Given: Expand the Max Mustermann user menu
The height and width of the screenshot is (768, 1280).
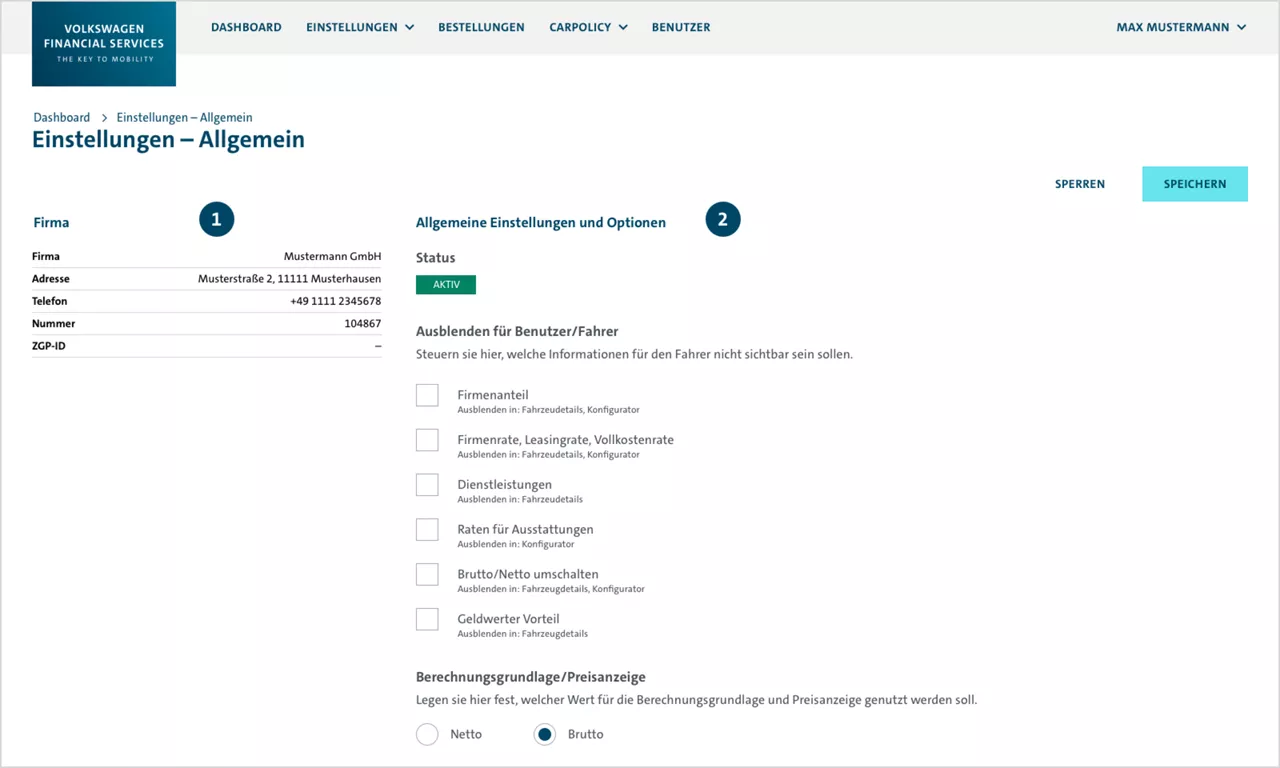Looking at the screenshot, I should [x=1182, y=27].
